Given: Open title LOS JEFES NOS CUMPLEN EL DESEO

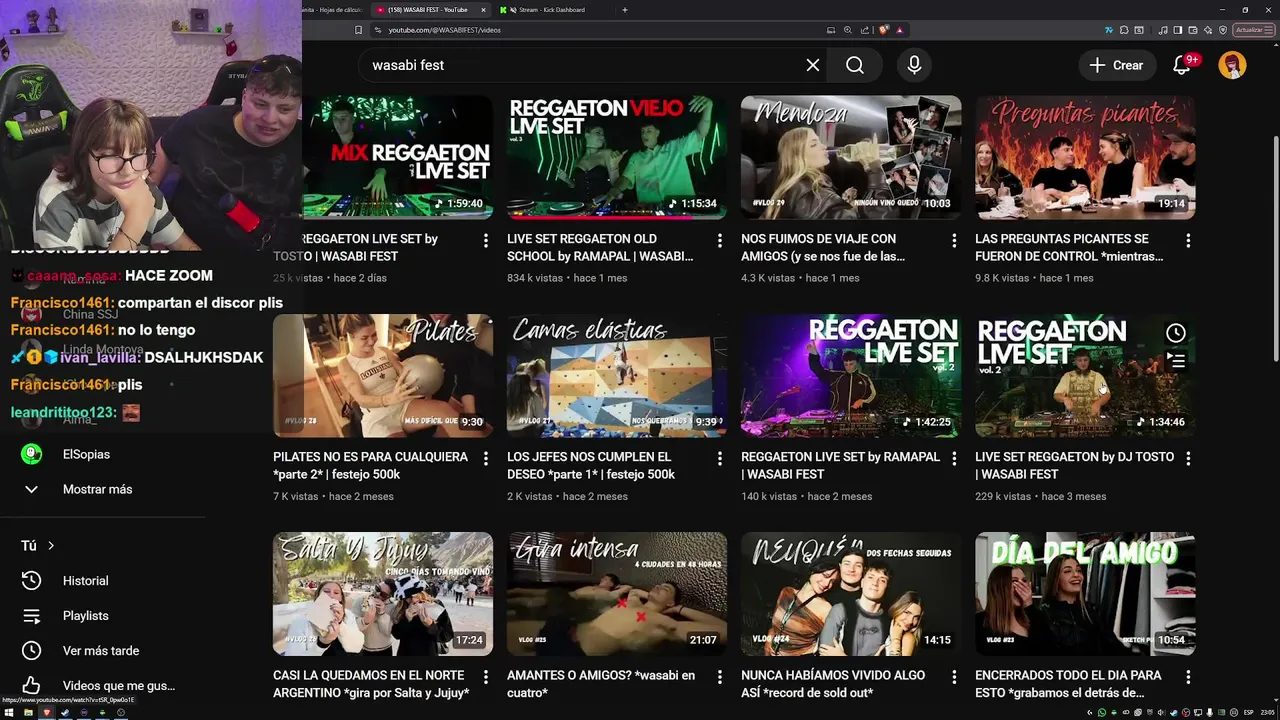Looking at the screenshot, I should [x=591, y=465].
